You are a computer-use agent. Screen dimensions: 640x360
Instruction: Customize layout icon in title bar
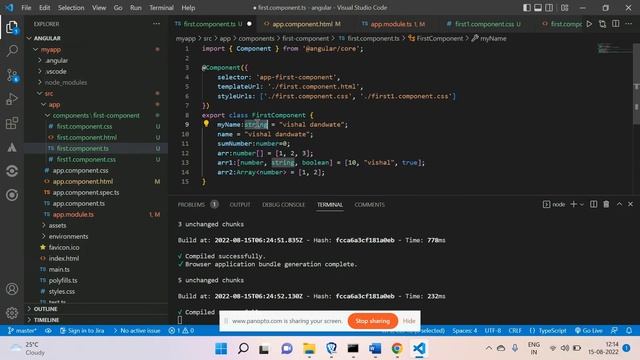pyautogui.click(x=564, y=8)
